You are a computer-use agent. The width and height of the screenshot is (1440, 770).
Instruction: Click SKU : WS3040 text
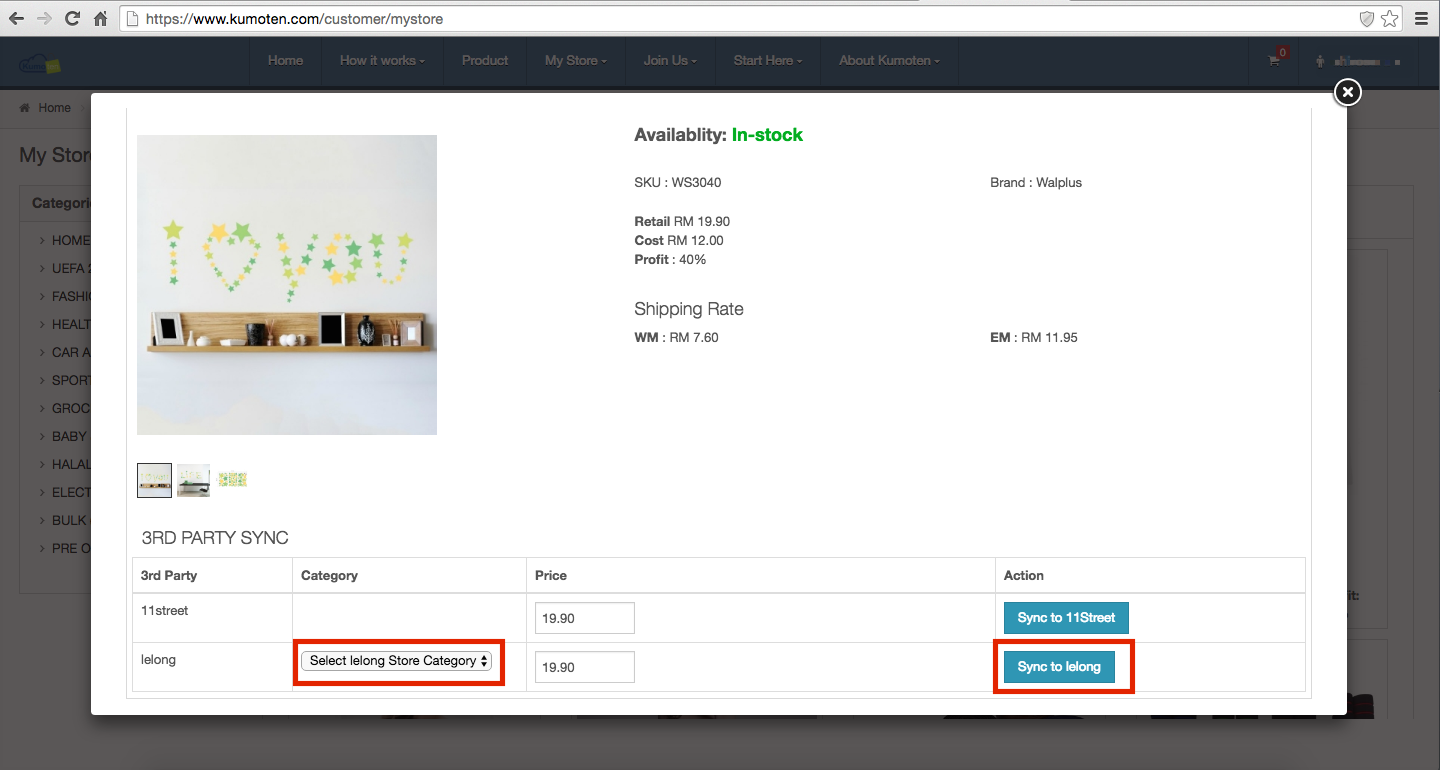pos(677,183)
